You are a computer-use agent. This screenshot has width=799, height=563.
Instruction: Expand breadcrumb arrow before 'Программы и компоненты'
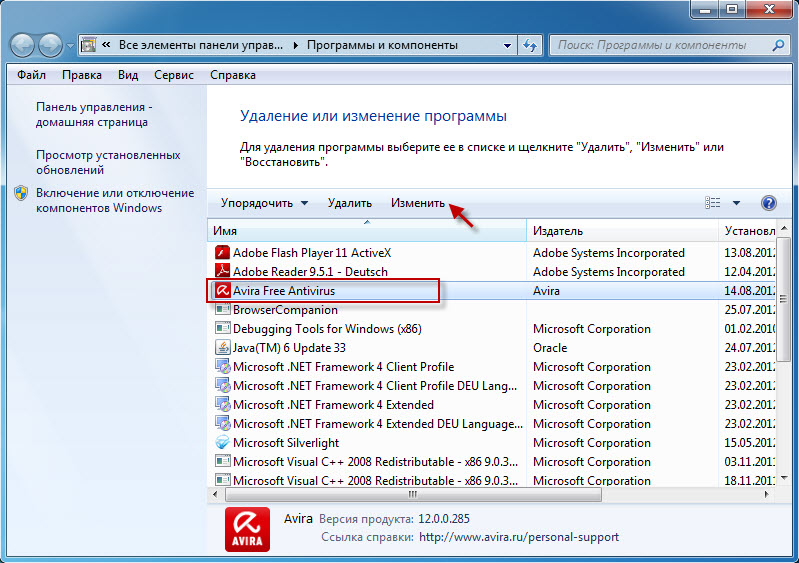pos(296,45)
